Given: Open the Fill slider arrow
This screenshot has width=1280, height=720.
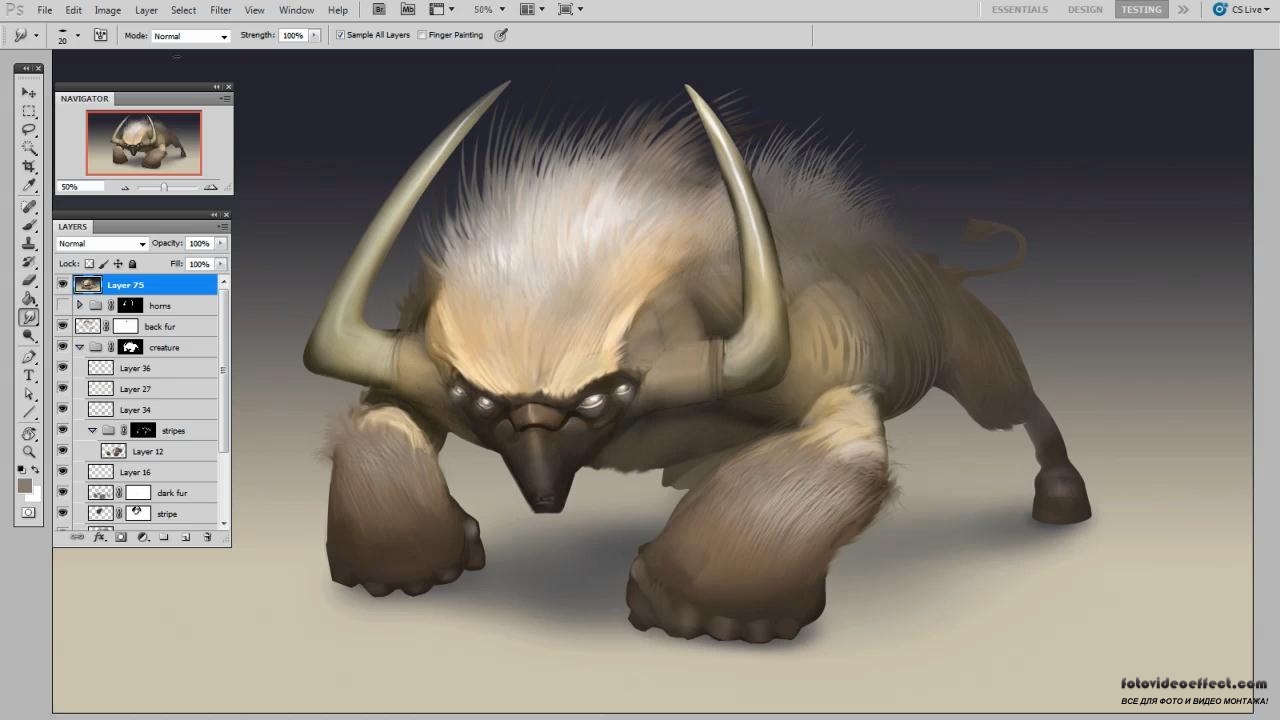Looking at the screenshot, I should (x=221, y=264).
